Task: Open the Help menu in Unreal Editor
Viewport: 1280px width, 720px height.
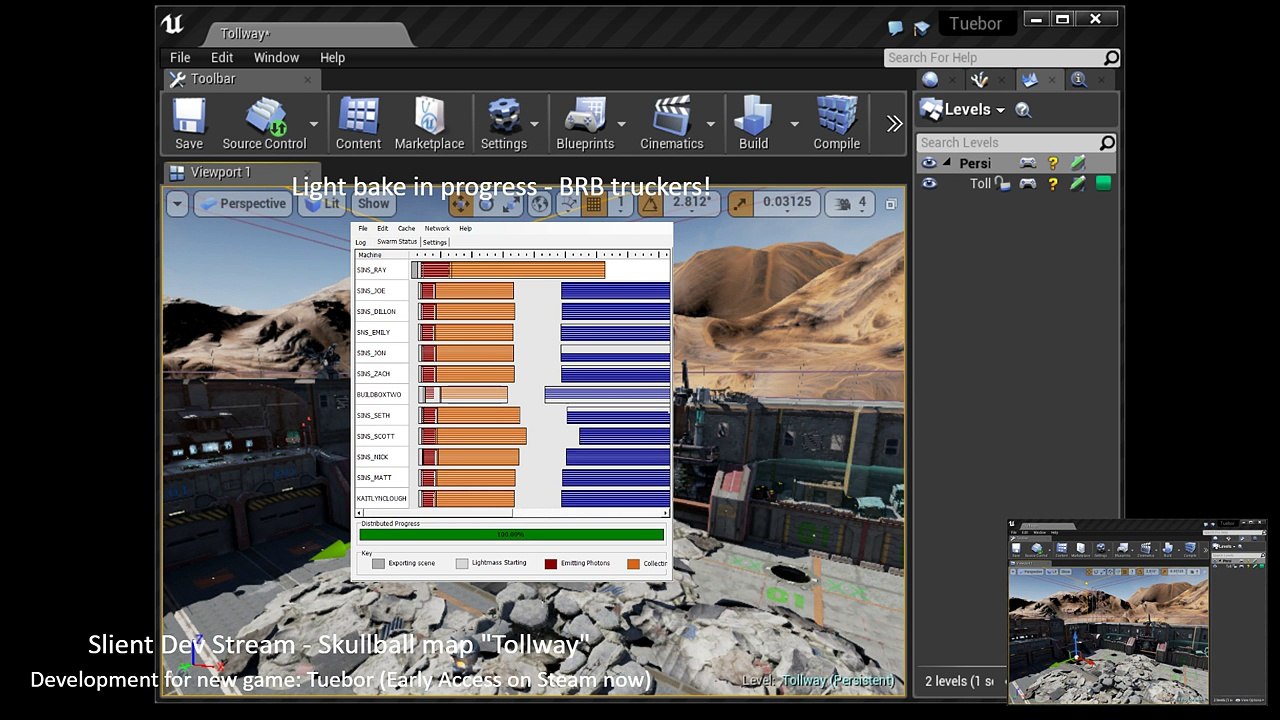Action: [x=332, y=58]
